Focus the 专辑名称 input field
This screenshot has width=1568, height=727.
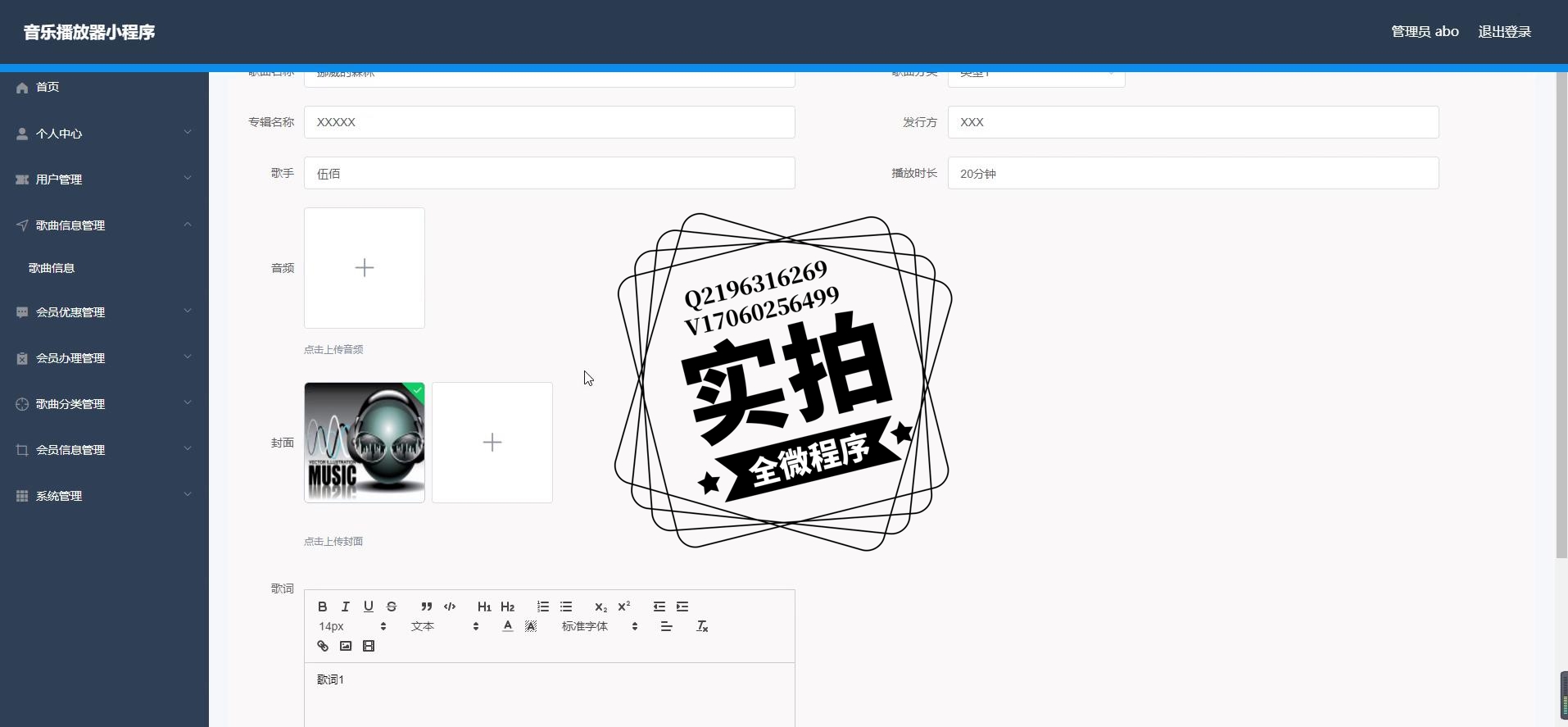(x=550, y=122)
